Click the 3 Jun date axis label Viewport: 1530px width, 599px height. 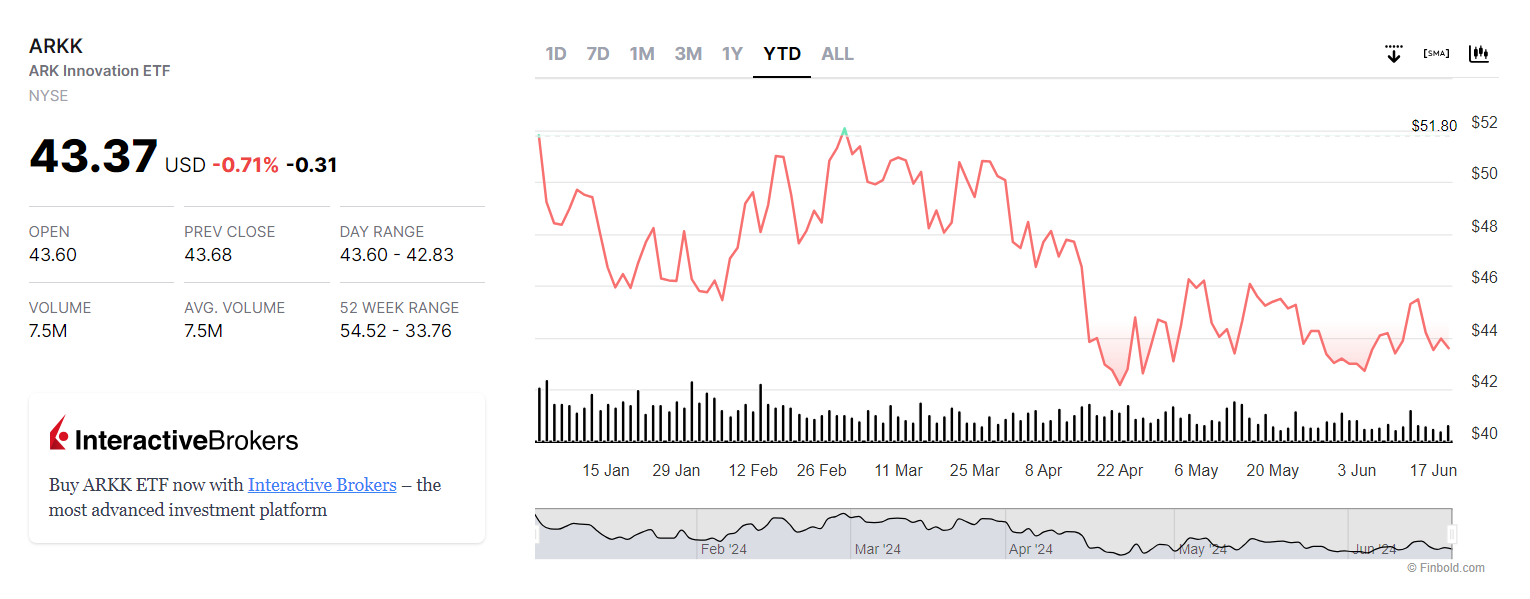[1357, 470]
